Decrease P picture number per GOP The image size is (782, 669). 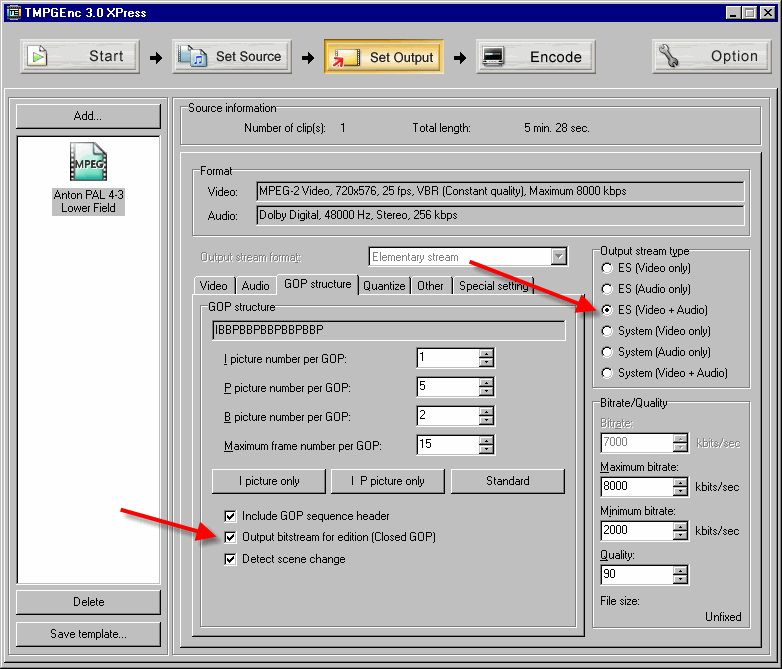tap(486, 391)
